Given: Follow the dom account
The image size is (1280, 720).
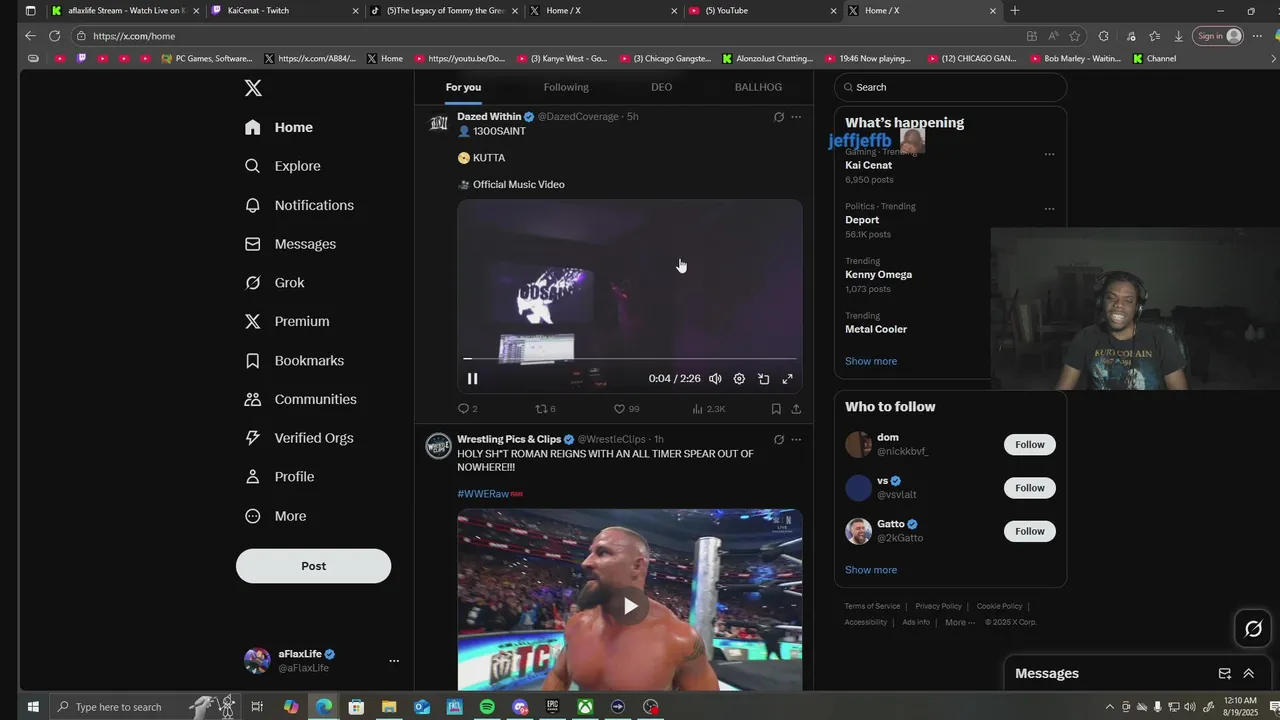Looking at the screenshot, I should [1030, 445].
